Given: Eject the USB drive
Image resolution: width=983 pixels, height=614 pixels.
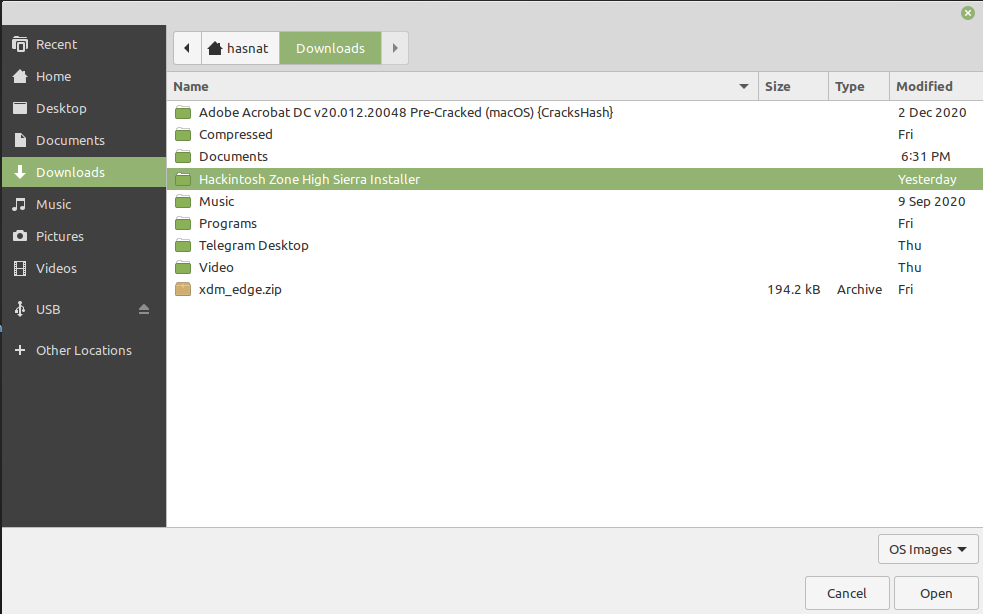Looking at the screenshot, I should 144,309.
